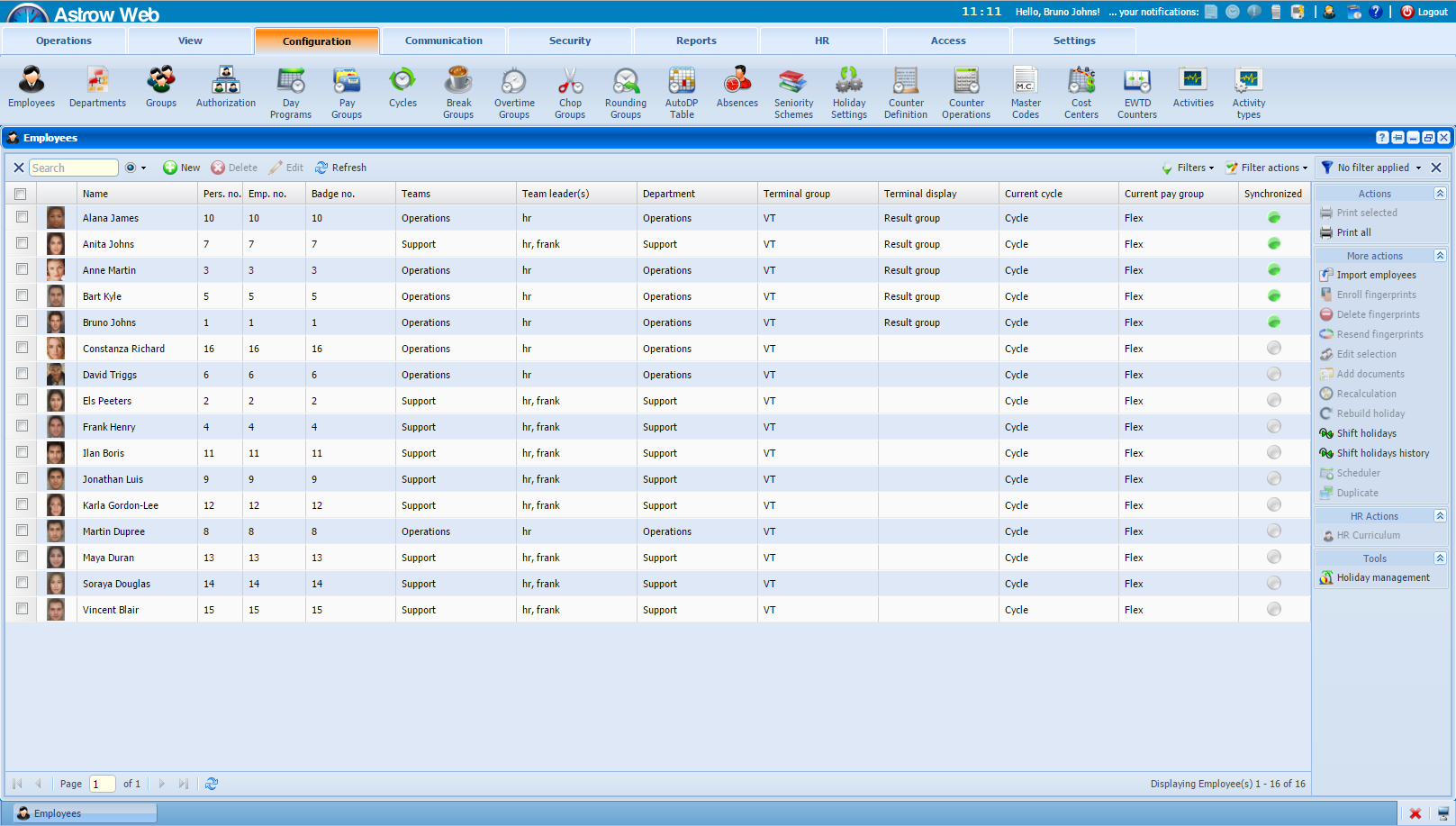This screenshot has width=1456, height=826.
Task: Switch to the Security tab
Action: pos(570,41)
